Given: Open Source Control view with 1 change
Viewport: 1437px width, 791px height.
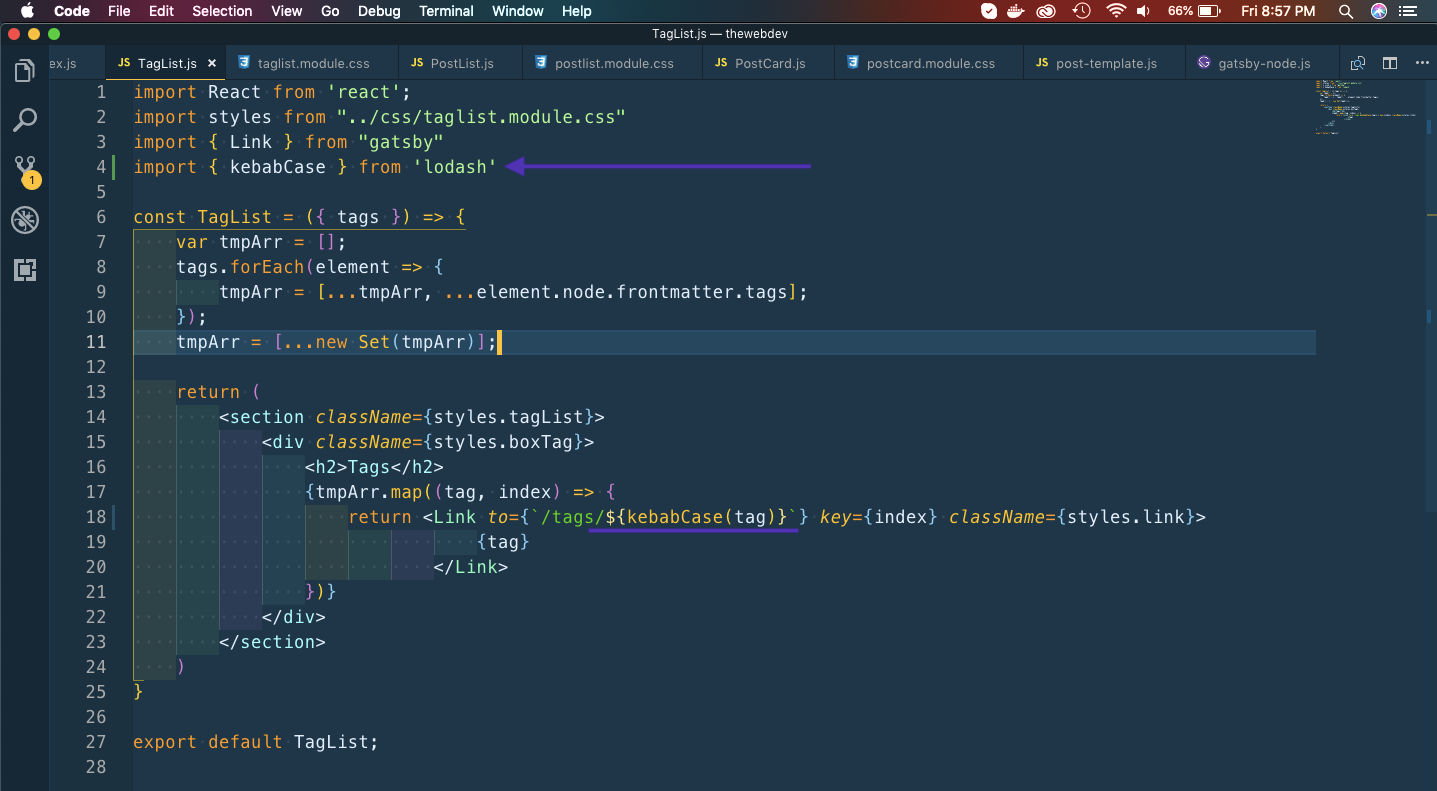Looking at the screenshot, I should (25, 170).
